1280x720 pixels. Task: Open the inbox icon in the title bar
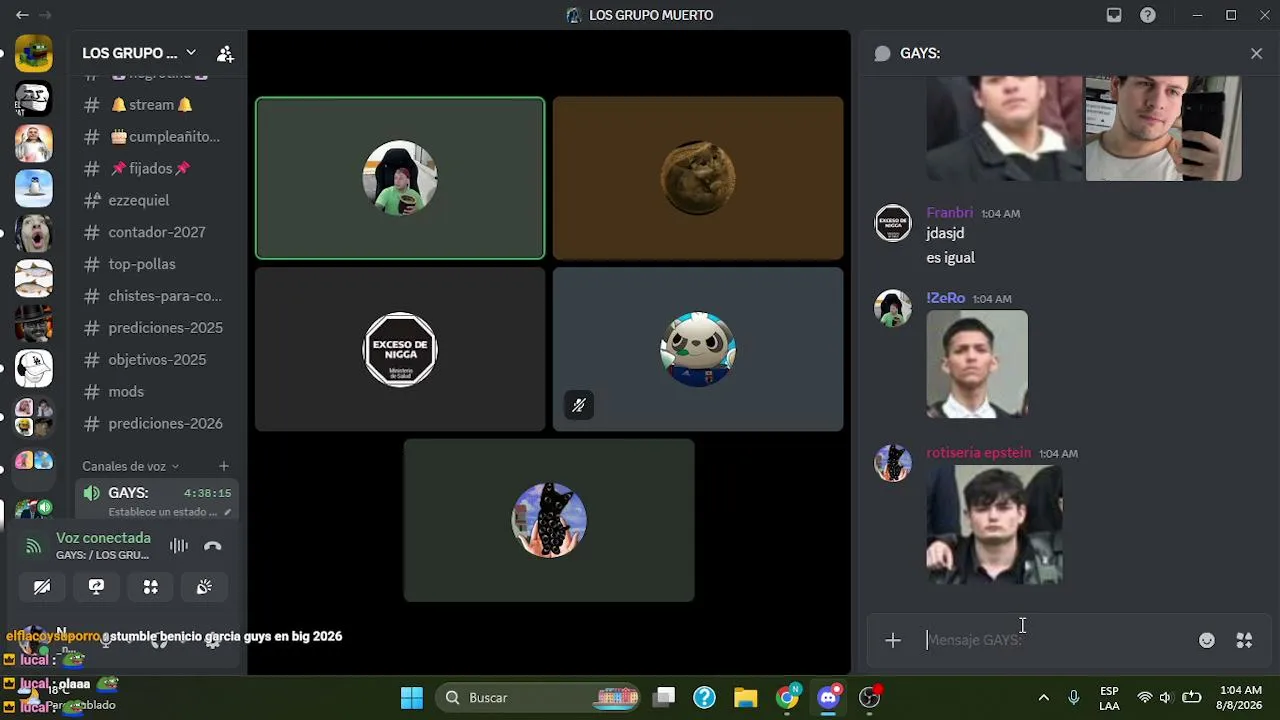coord(1114,15)
